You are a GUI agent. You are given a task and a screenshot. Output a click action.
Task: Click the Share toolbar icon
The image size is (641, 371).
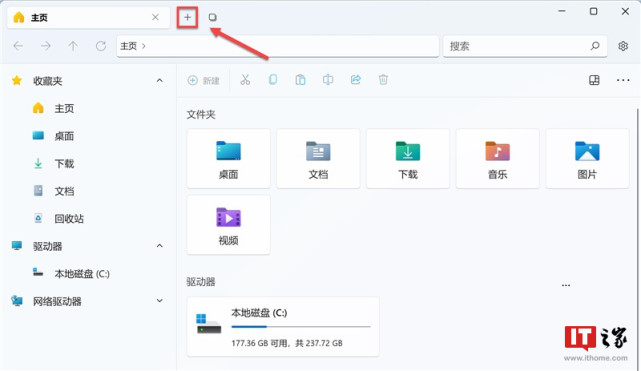coord(356,80)
